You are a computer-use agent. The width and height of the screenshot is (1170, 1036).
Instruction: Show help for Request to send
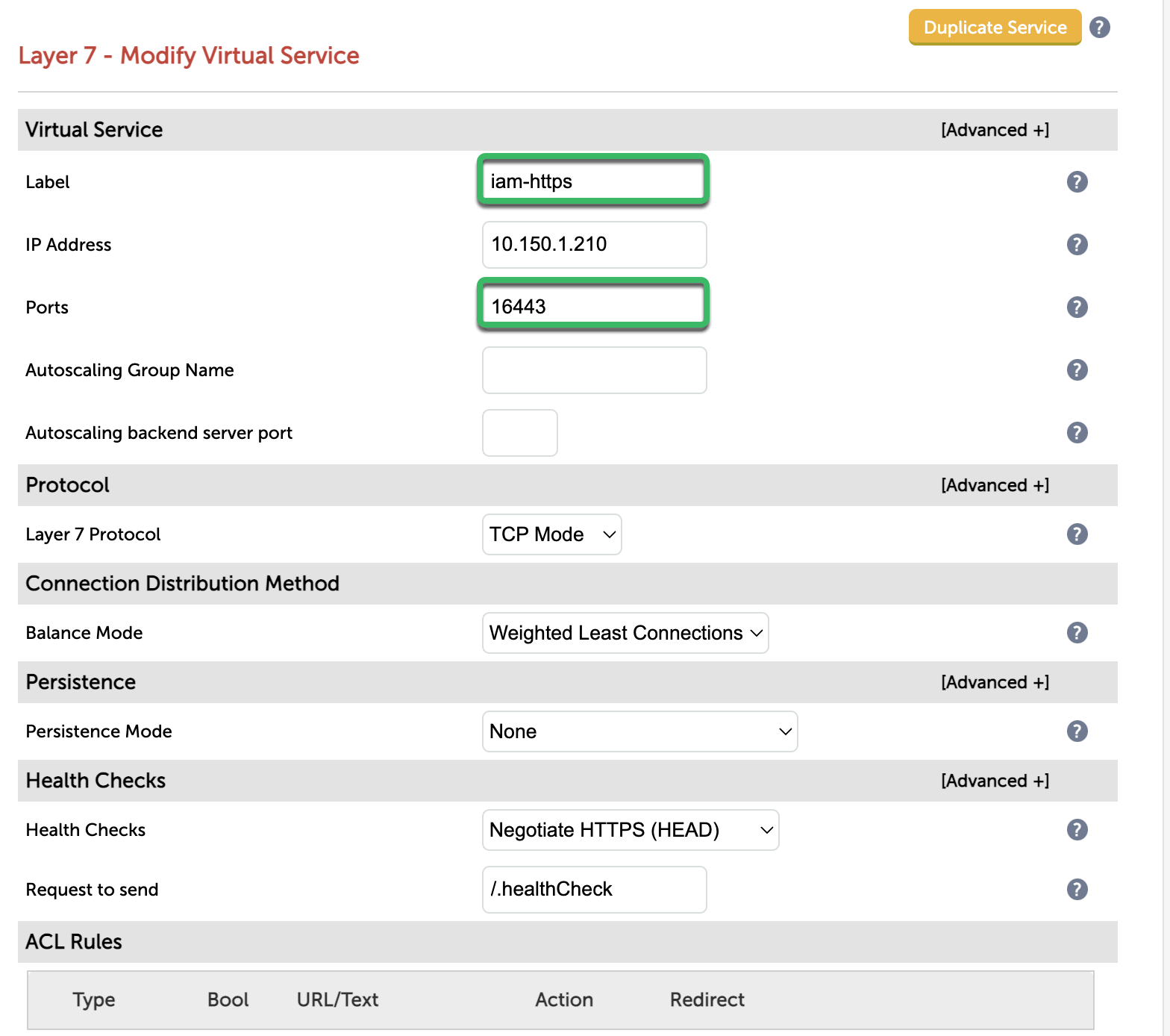(1077, 889)
